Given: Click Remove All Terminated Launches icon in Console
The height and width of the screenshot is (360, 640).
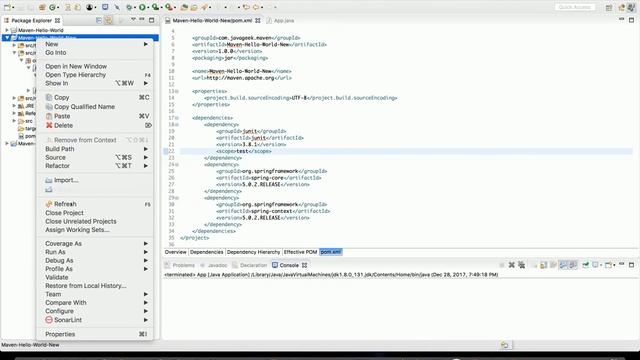Looking at the screenshot, I should 521,265.
